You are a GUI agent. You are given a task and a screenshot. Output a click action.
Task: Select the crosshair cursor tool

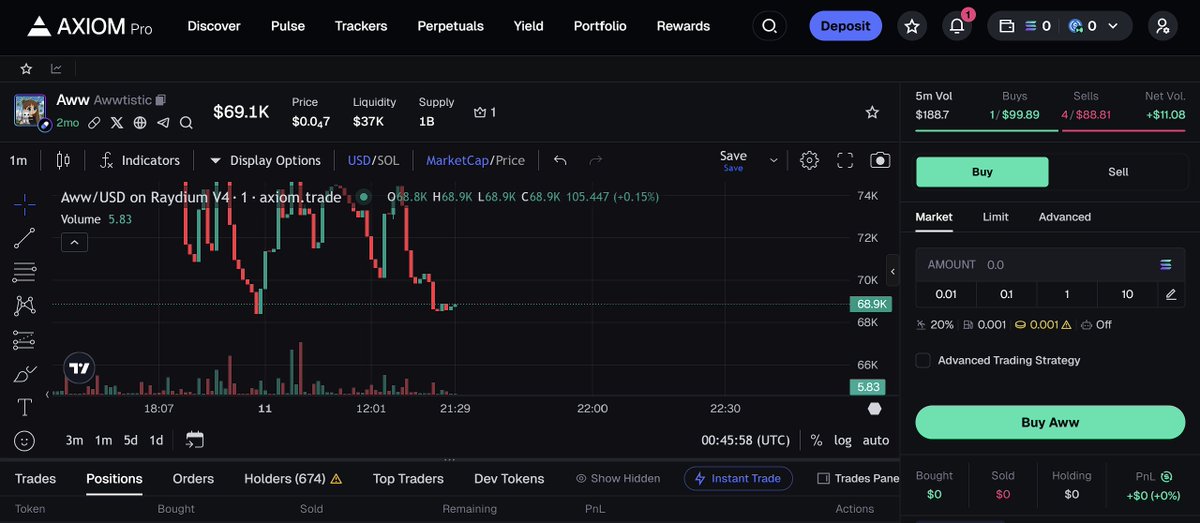(x=25, y=203)
